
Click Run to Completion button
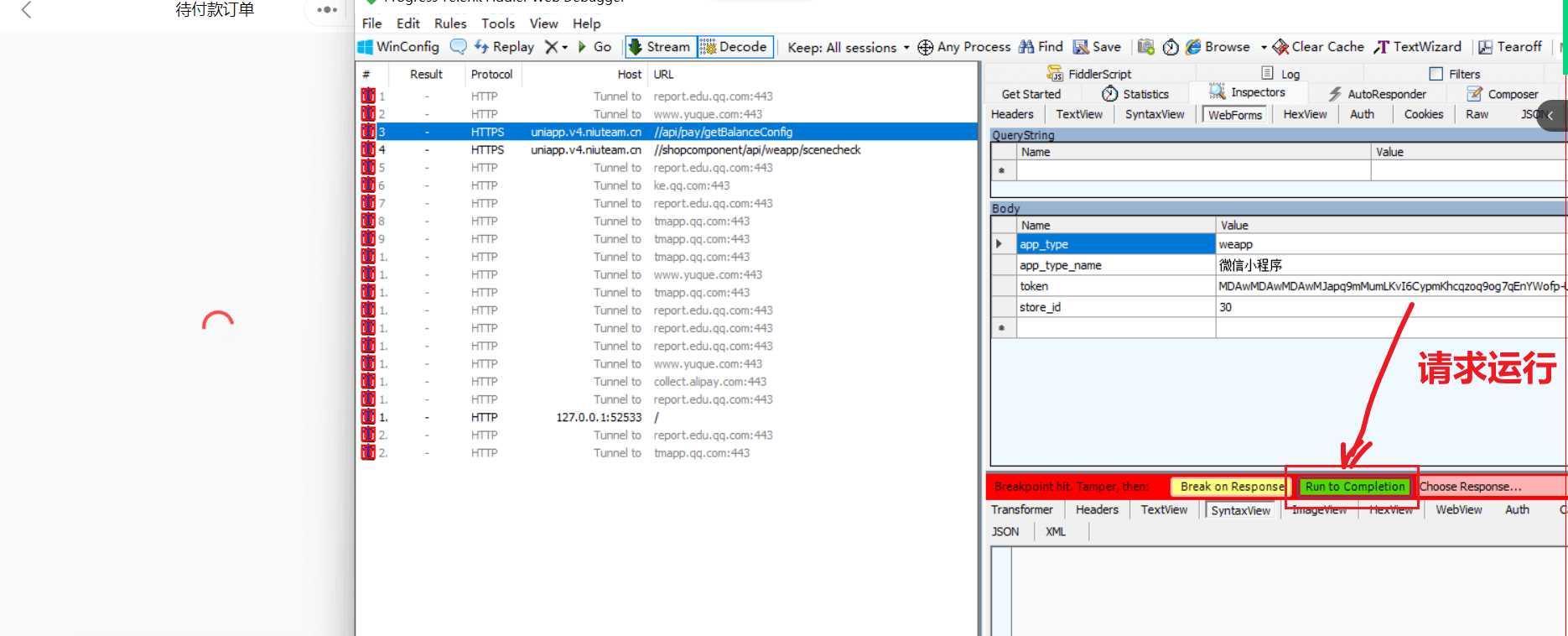[1354, 487]
